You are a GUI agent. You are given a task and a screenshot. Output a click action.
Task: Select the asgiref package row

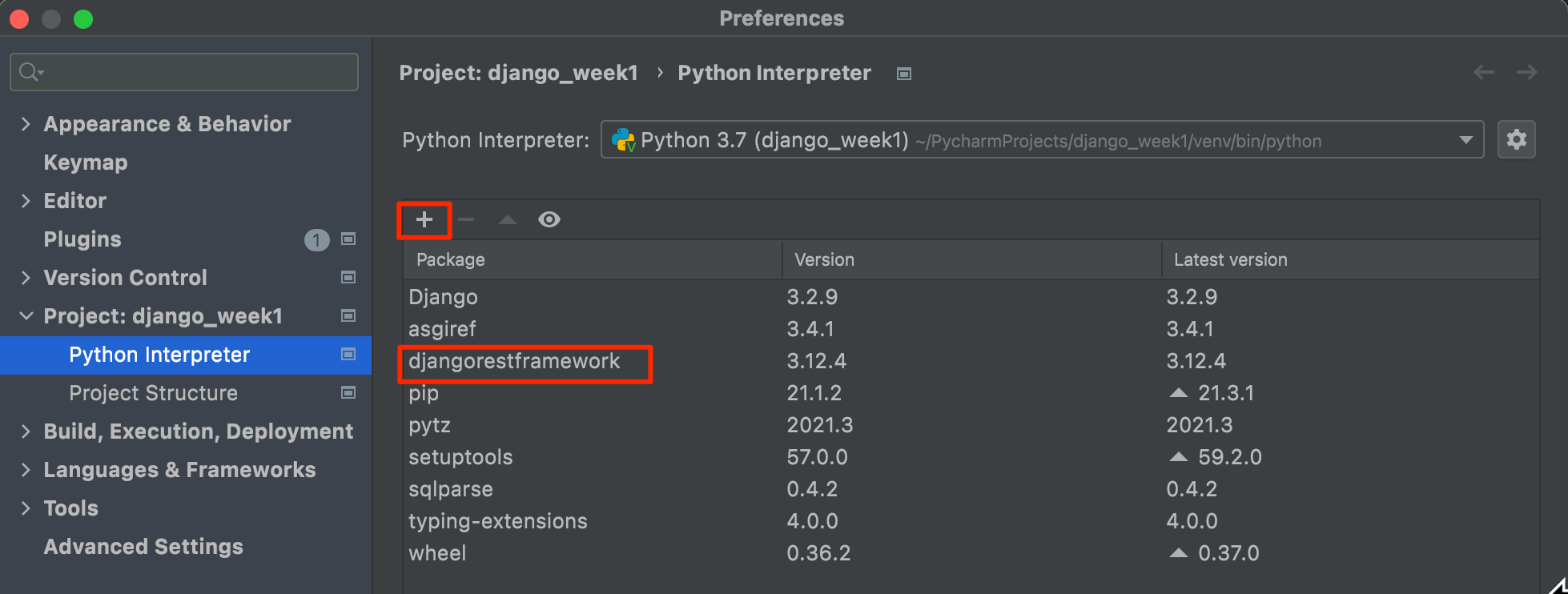point(971,329)
